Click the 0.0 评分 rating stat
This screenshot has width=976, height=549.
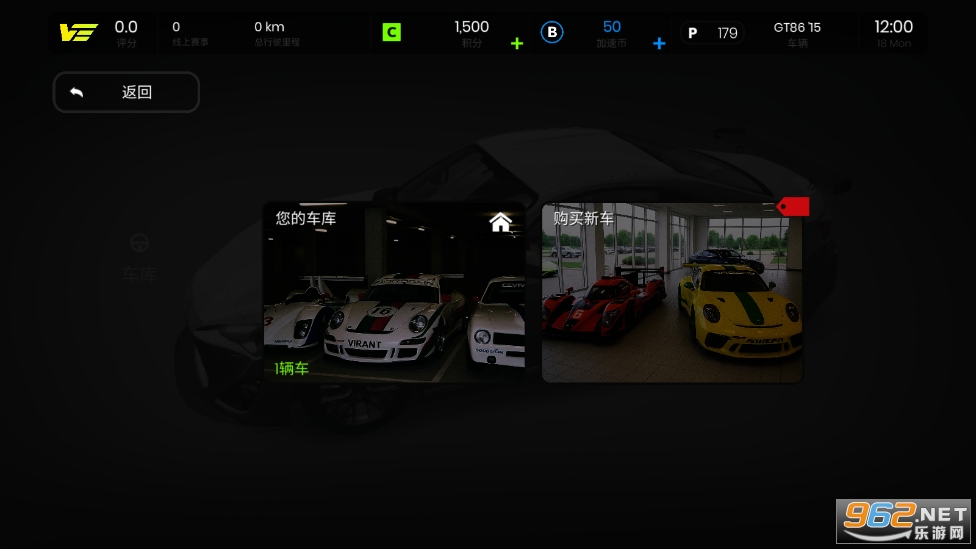click(126, 33)
